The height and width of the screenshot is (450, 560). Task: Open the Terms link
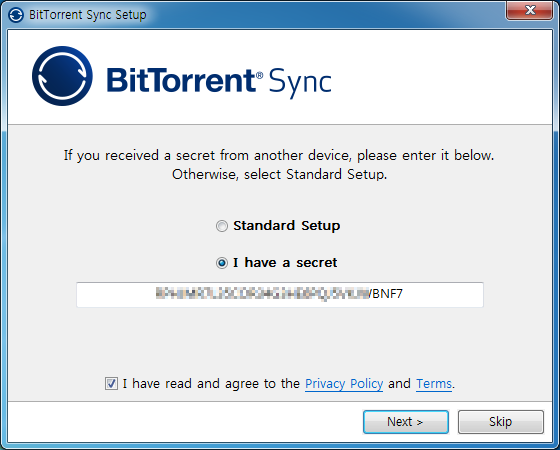point(434,384)
